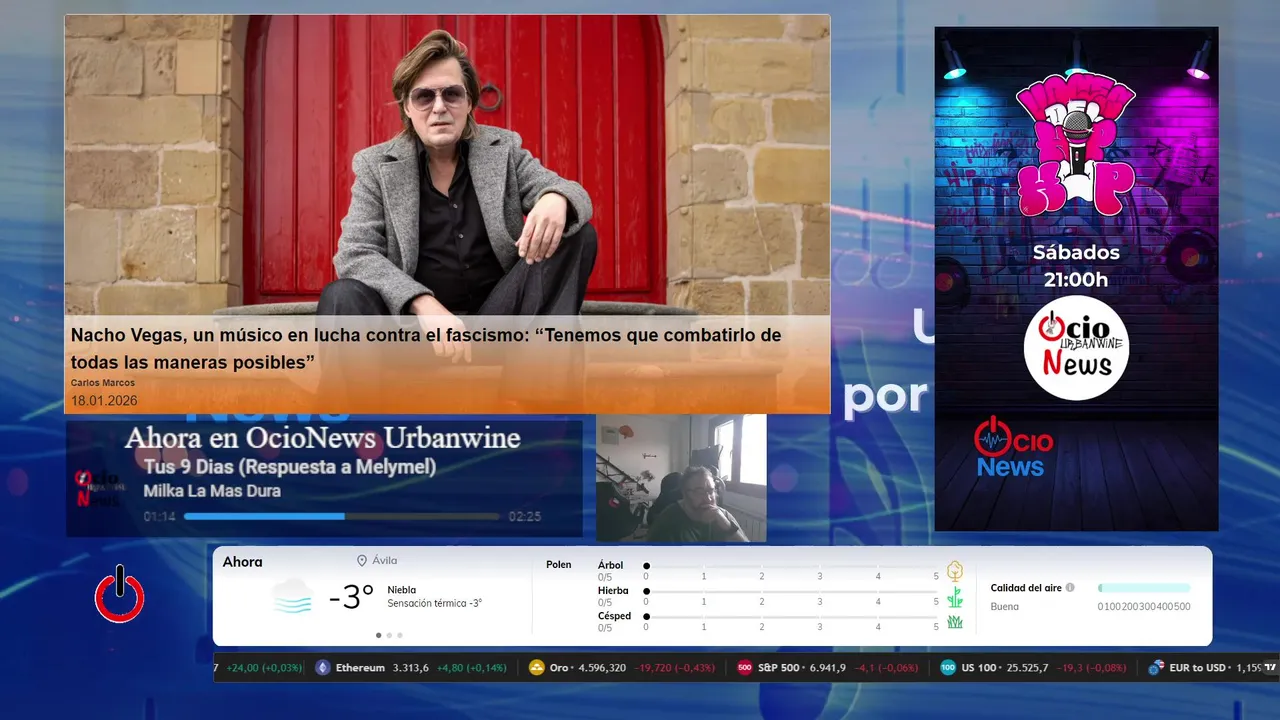
Task: Click the fog weather icon
Action: (293, 597)
